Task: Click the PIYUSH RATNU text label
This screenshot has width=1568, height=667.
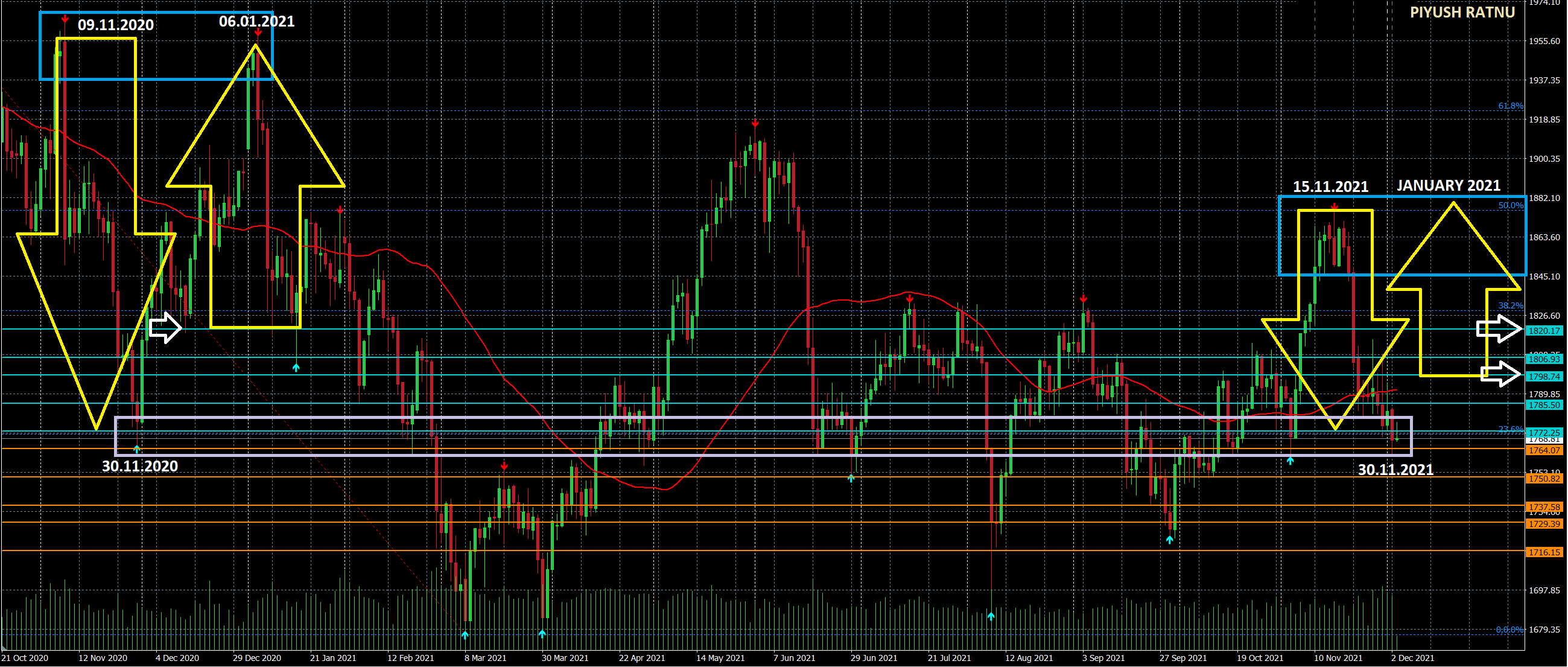Action: click(1462, 13)
